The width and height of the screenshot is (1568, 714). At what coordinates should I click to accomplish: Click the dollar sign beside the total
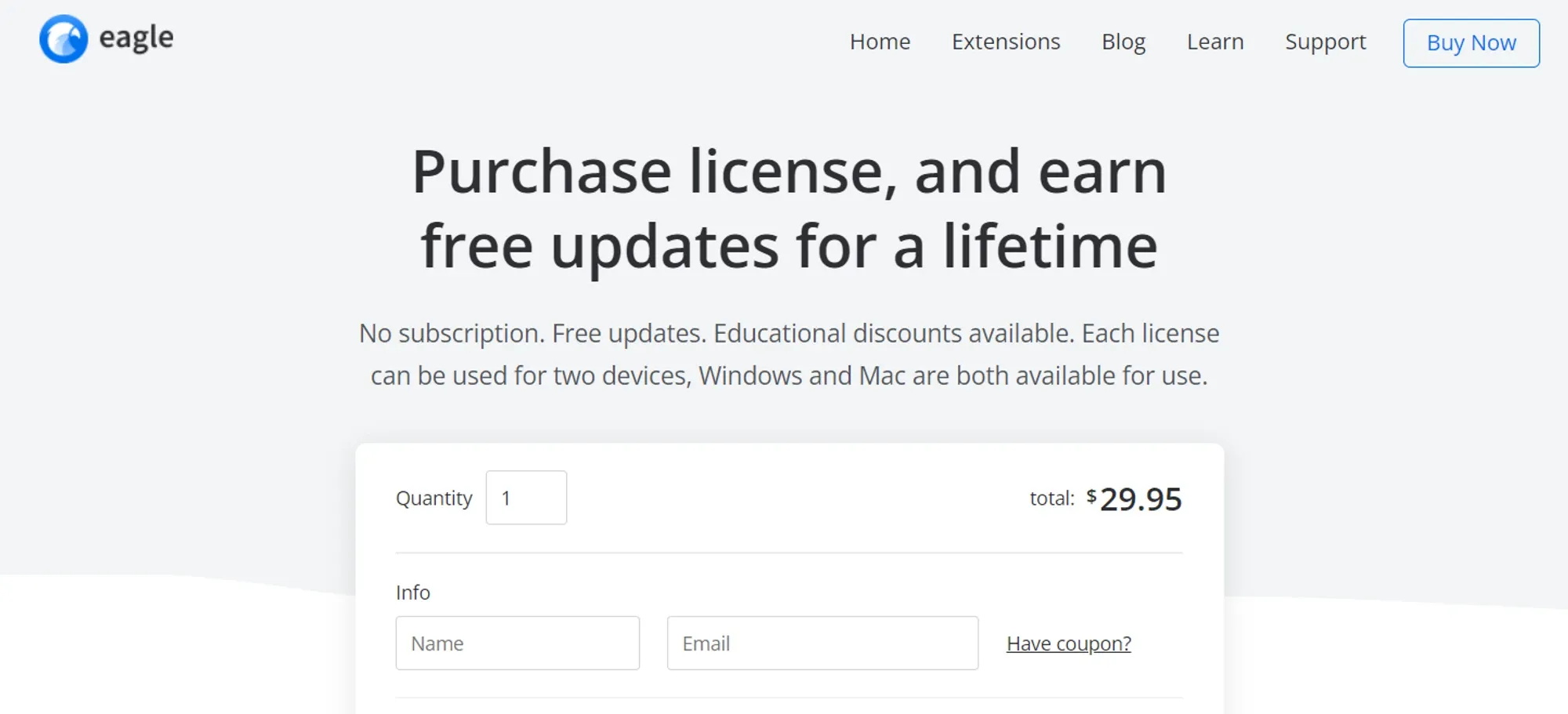tap(1091, 495)
